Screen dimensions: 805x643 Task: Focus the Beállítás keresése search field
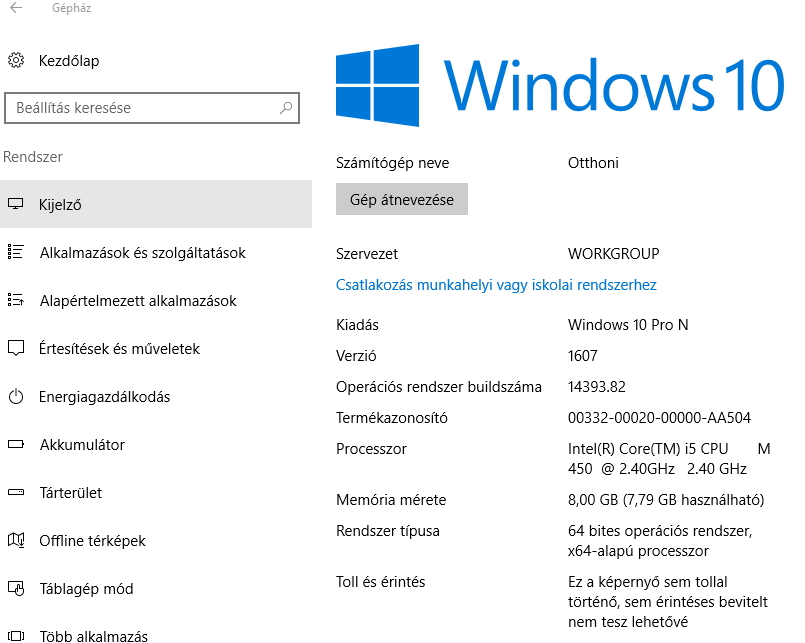point(152,108)
